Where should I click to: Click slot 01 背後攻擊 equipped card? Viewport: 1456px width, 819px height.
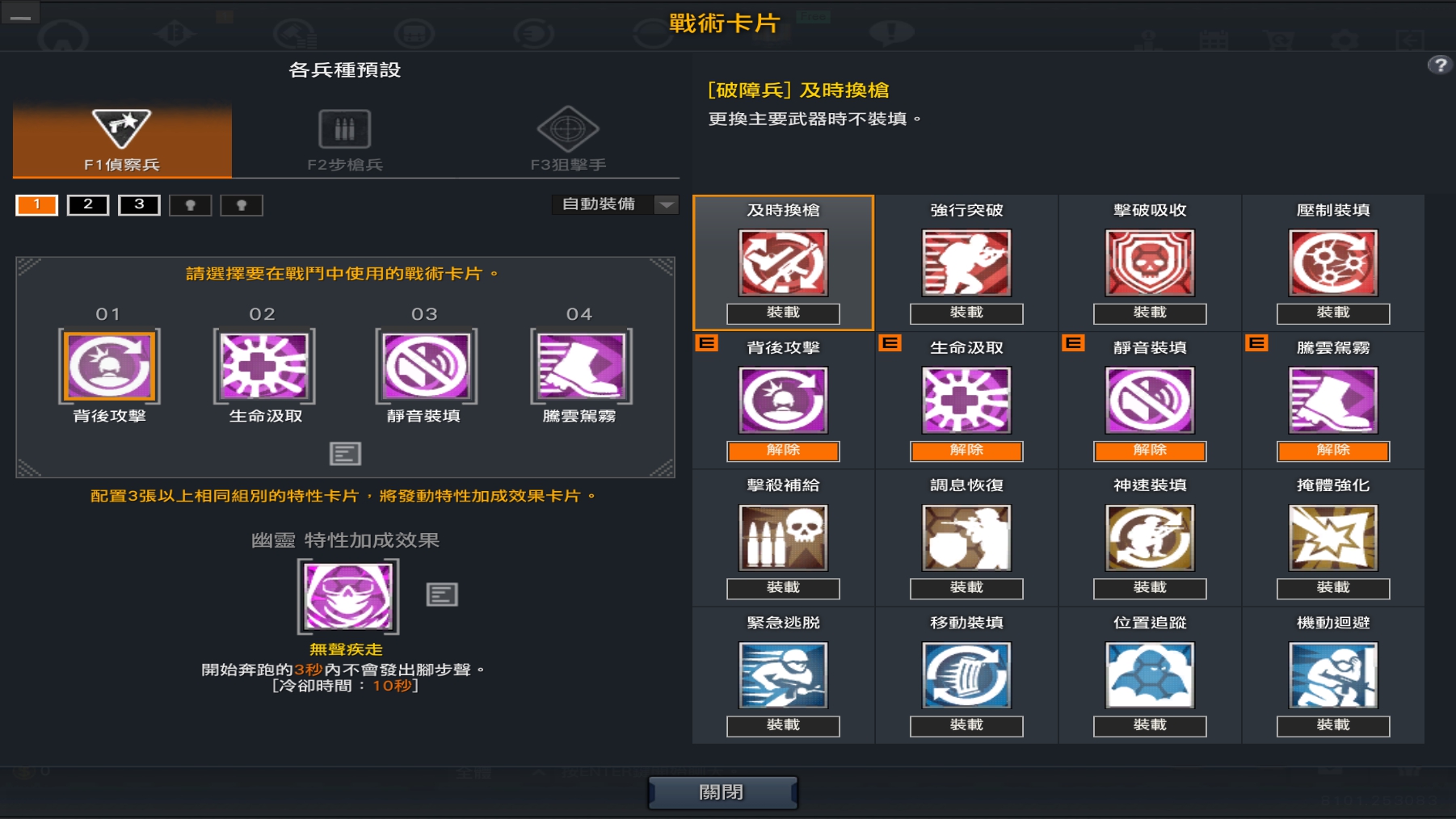(109, 366)
